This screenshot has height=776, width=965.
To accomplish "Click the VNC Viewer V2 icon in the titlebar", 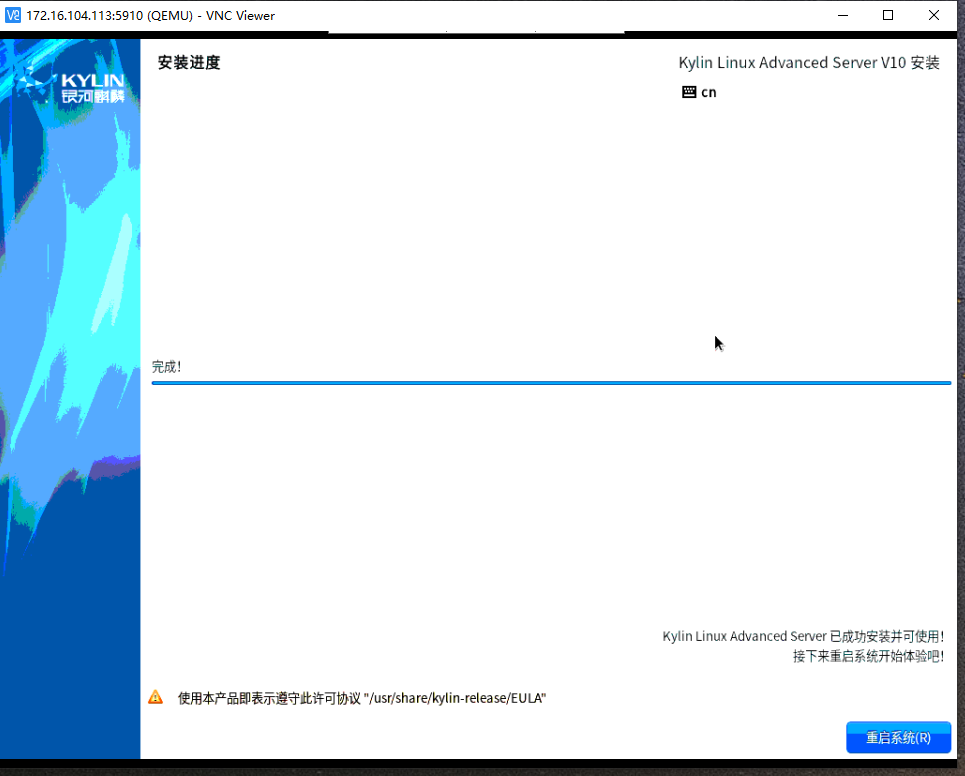I will [x=13, y=15].
